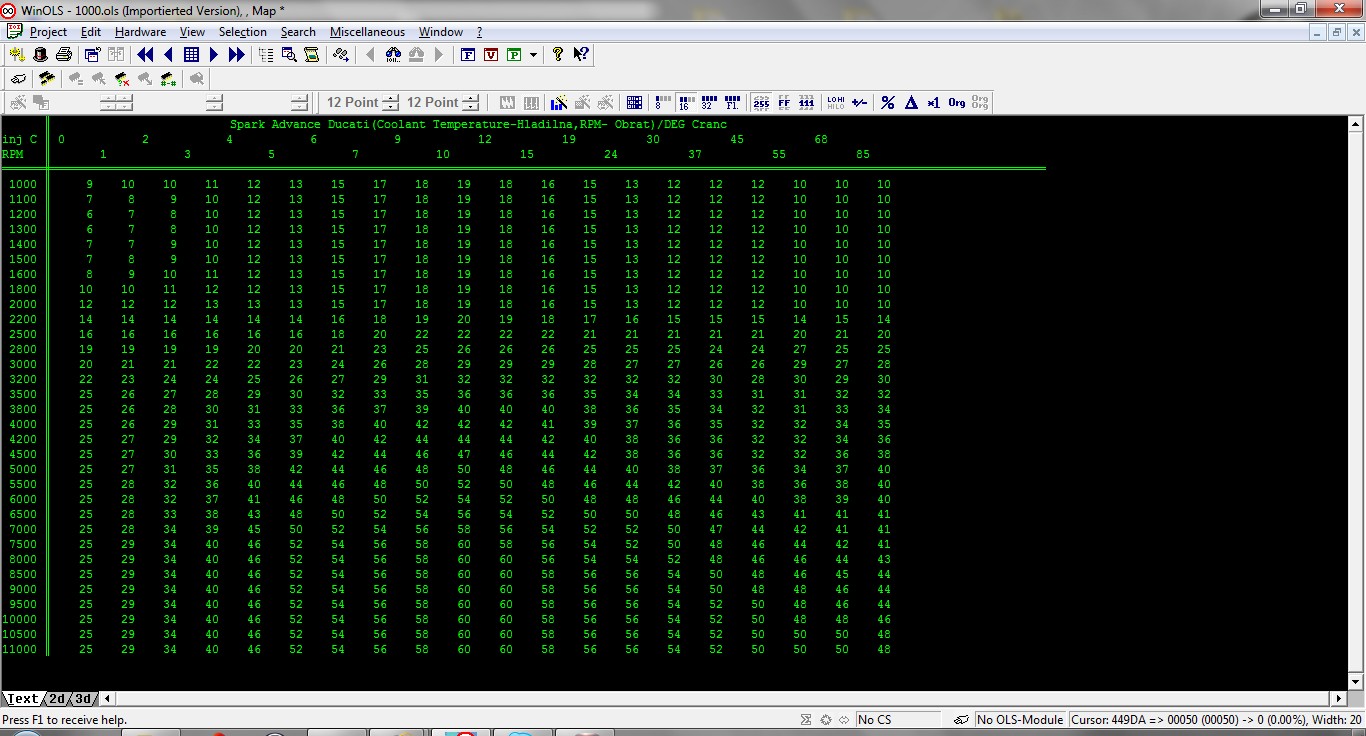Image resolution: width=1366 pixels, height=736 pixels.
Task: Switch to the Text view tab
Action: click(22, 699)
